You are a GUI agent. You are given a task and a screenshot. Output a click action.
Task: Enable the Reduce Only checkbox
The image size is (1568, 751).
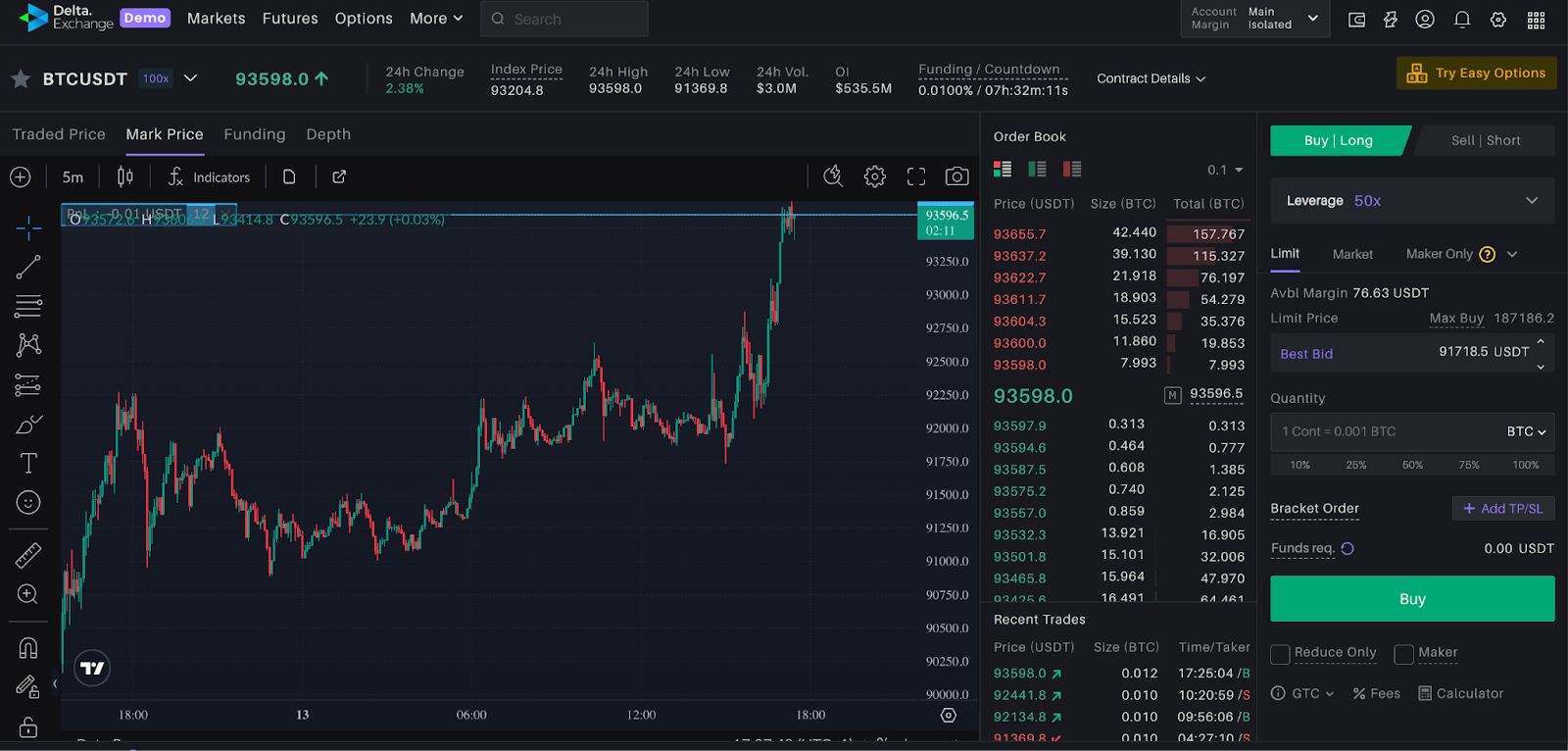(x=1280, y=654)
